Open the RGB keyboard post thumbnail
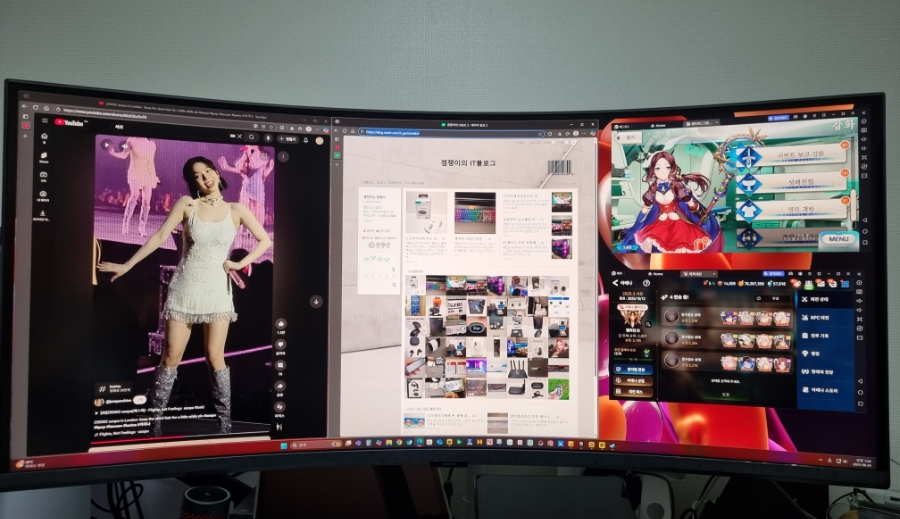Viewport: 900px width, 519px height. [475, 212]
